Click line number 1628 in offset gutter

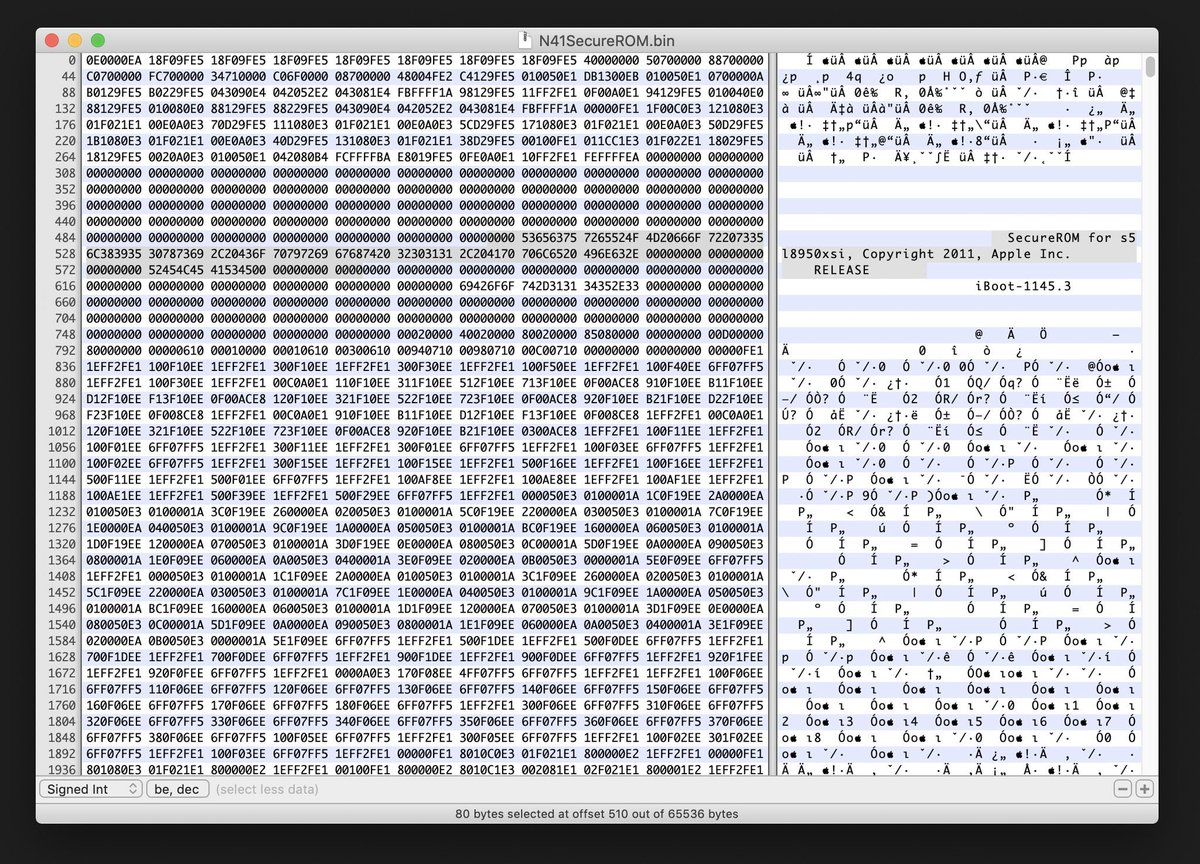[64, 656]
